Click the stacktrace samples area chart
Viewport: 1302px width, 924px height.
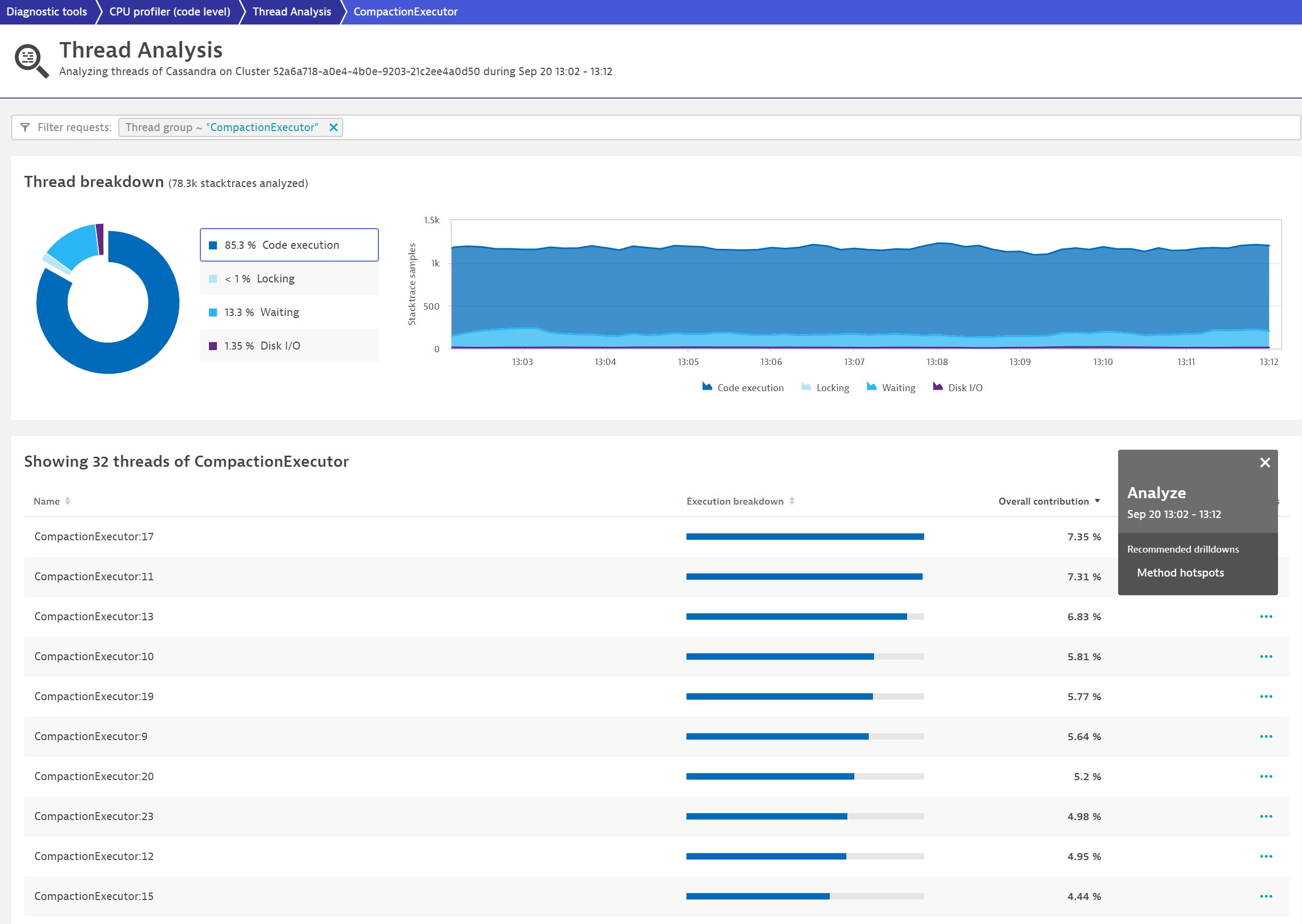pyautogui.click(x=865, y=285)
